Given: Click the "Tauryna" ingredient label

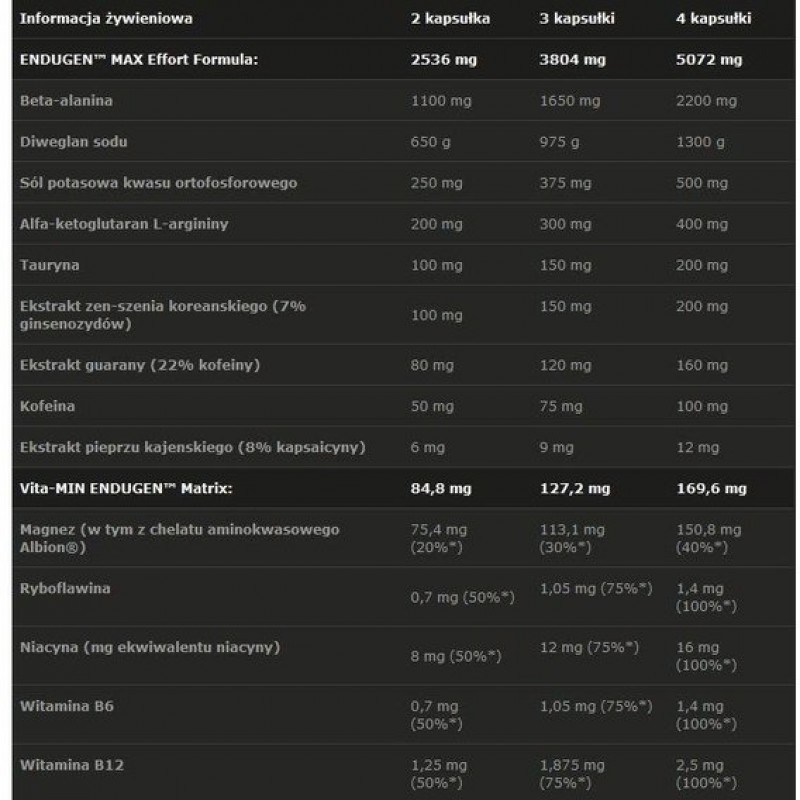Looking at the screenshot, I should pyautogui.click(x=49, y=265).
